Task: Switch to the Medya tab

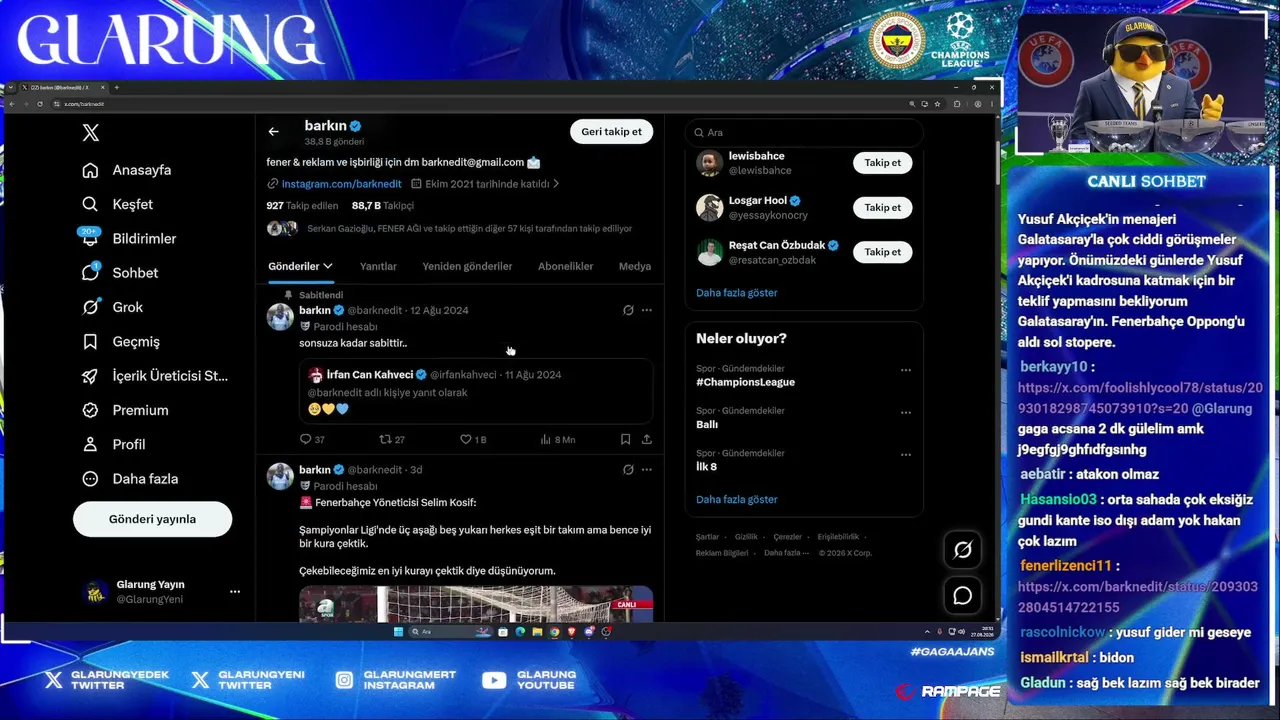Action: pos(635,266)
